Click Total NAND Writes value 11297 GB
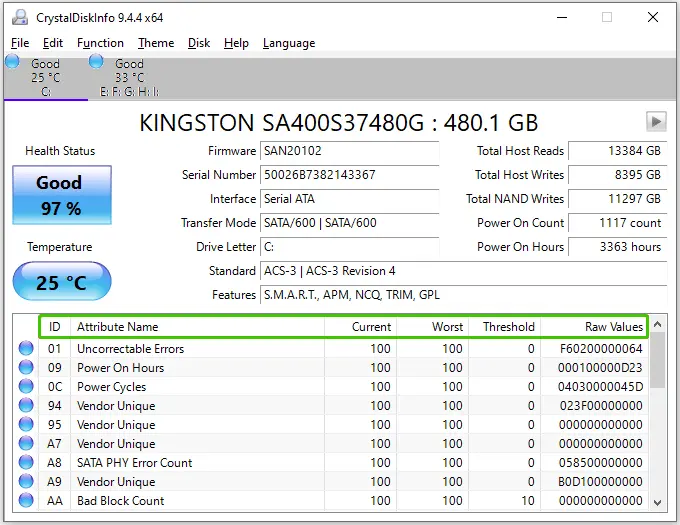The height and width of the screenshot is (525, 680). (x=618, y=199)
